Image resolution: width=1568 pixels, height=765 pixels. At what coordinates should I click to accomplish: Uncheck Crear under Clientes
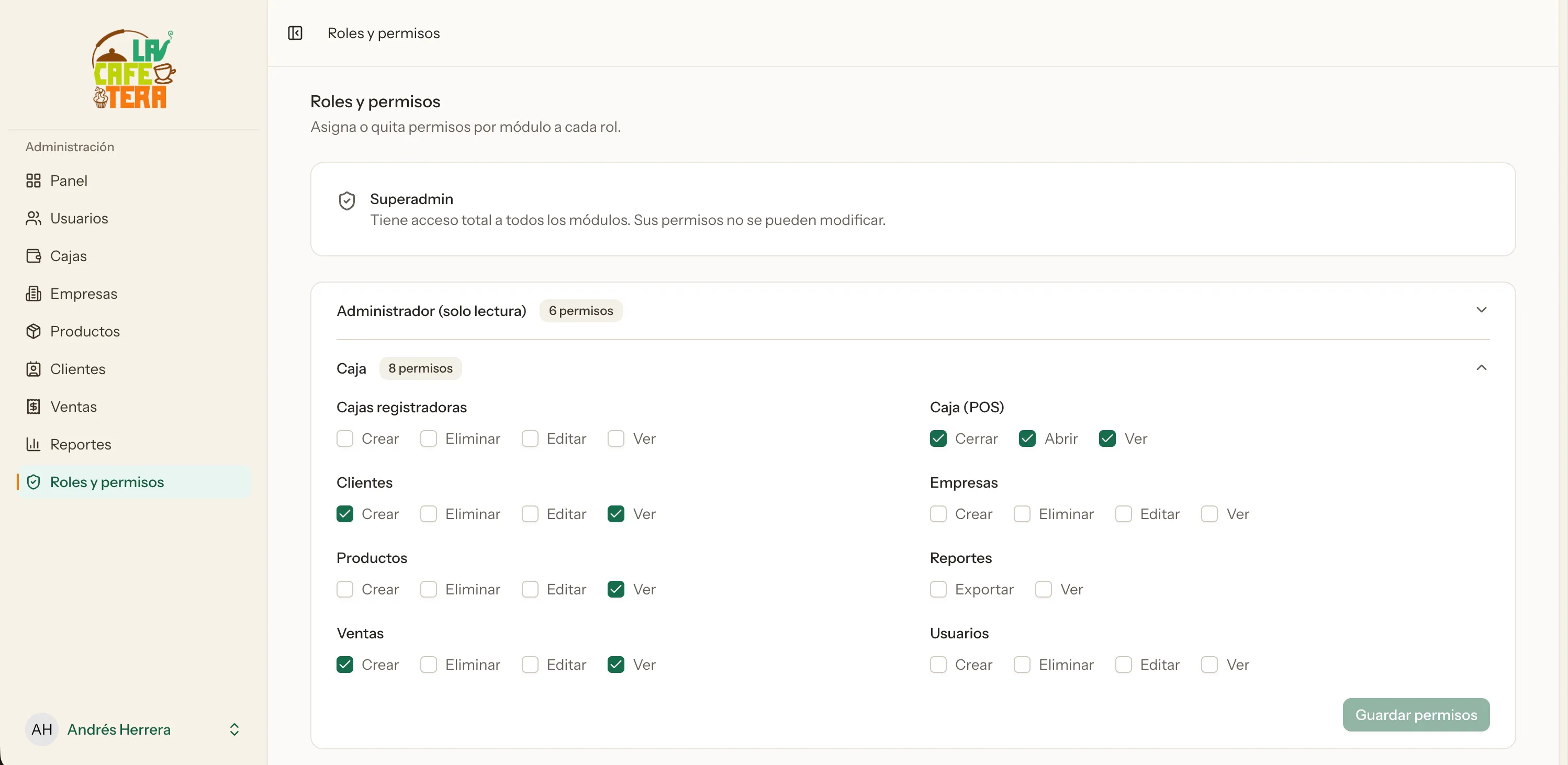345,514
